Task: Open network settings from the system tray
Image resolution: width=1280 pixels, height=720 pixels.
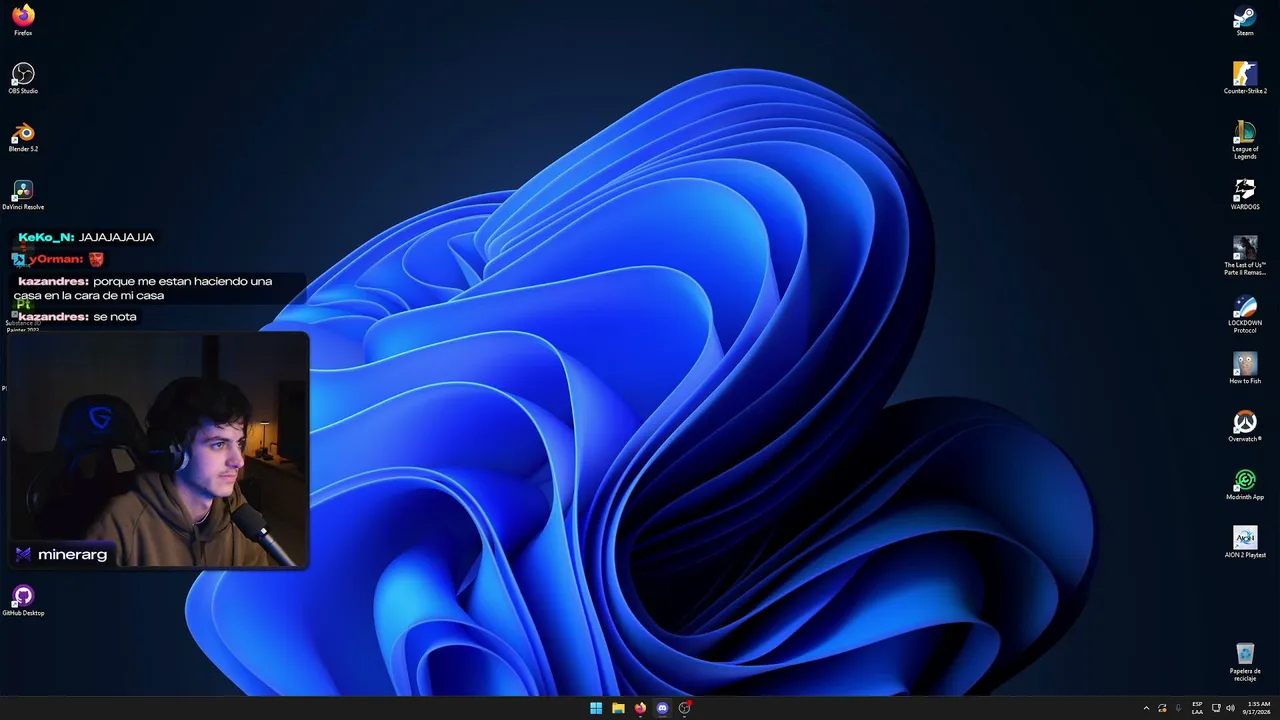Action: [x=1216, y=708]
